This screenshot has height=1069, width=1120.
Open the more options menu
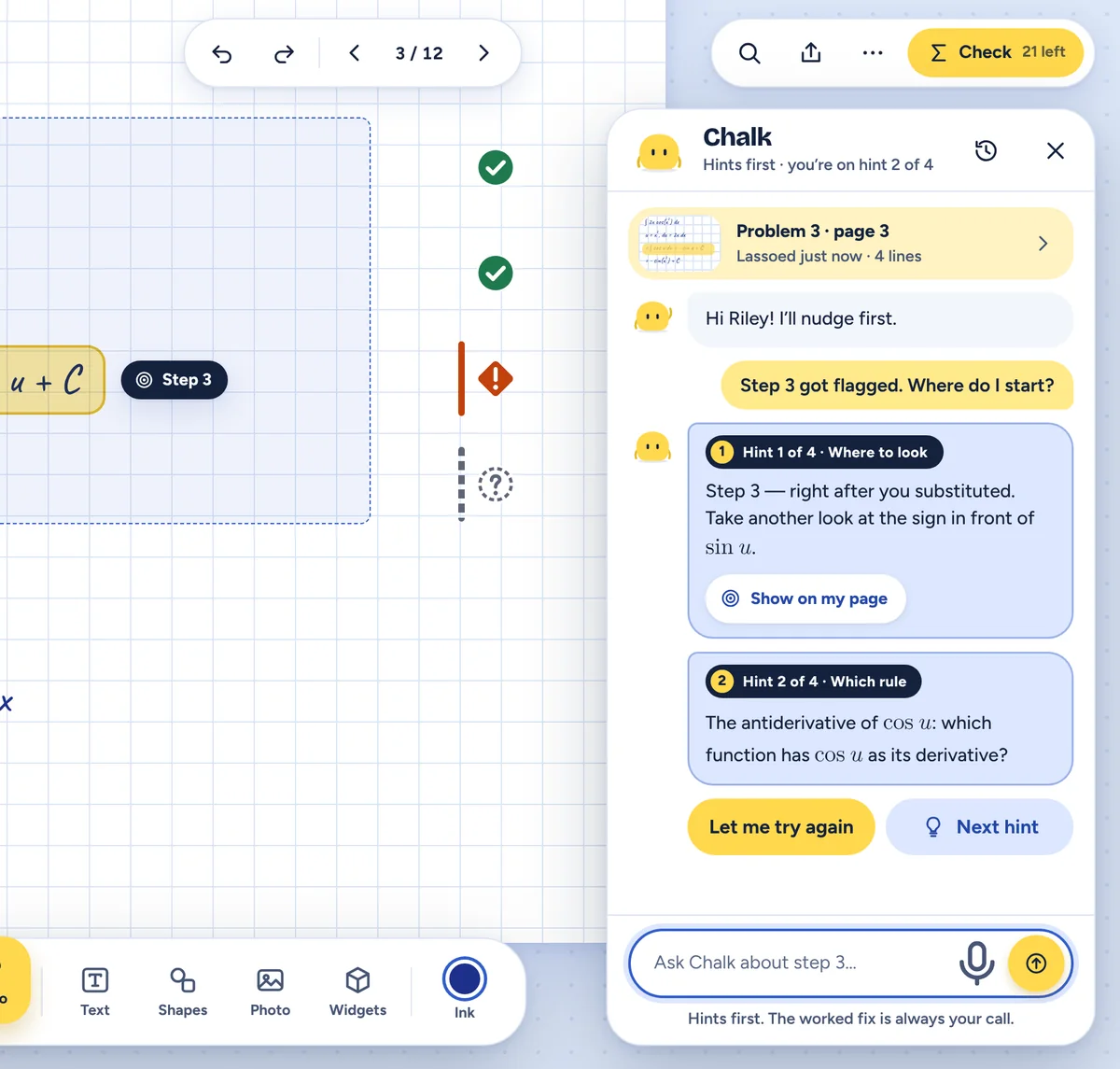coord(873,53)
